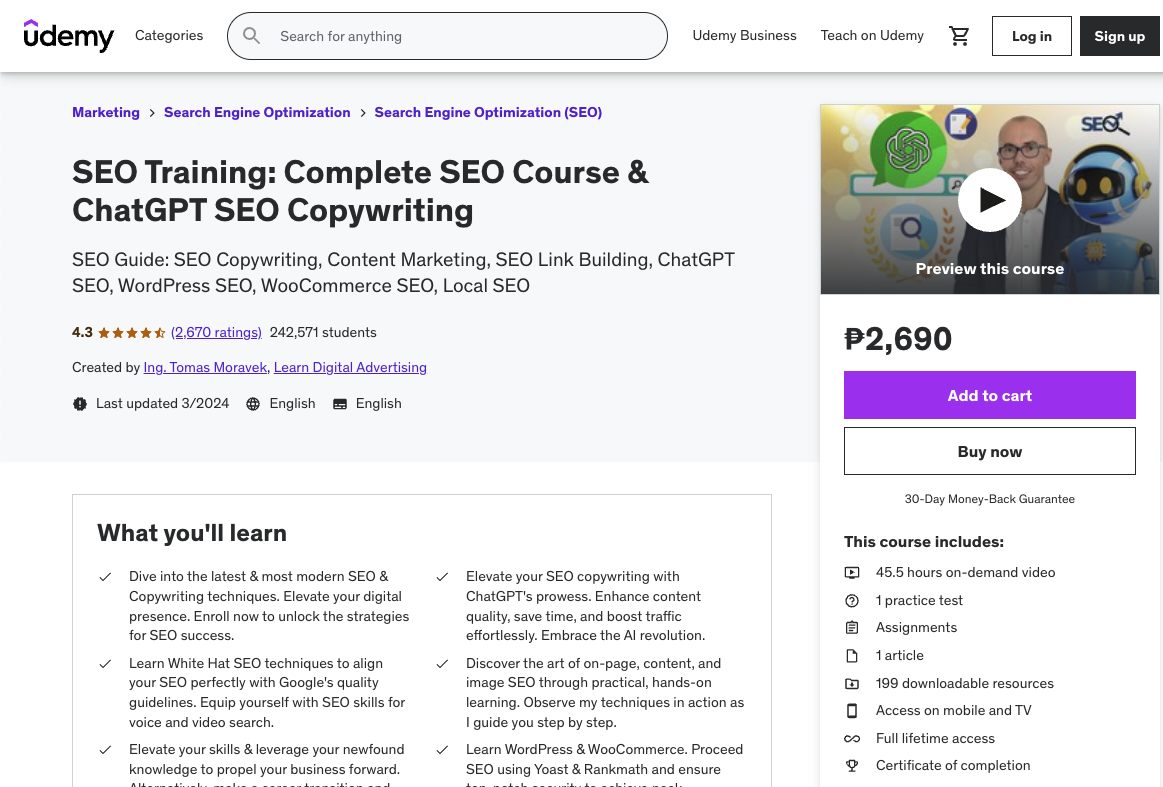Open Learn Digital Advertising instructor link
Image resolution: width=1163 pixels, height=787 pixels.
click(350, 367)
